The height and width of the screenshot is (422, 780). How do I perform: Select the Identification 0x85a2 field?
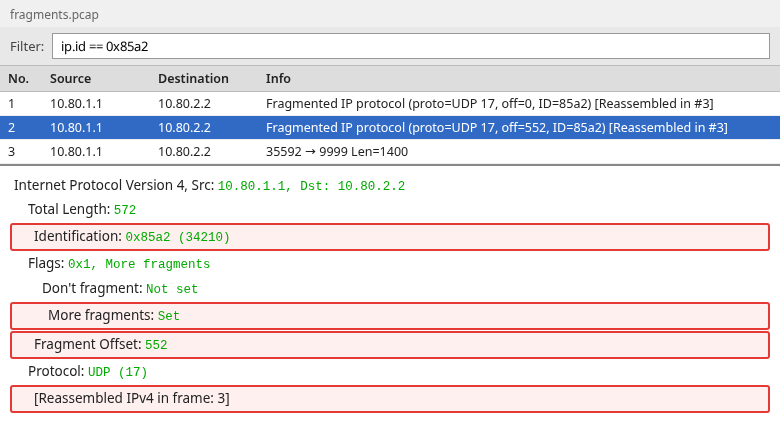[390, 237]
